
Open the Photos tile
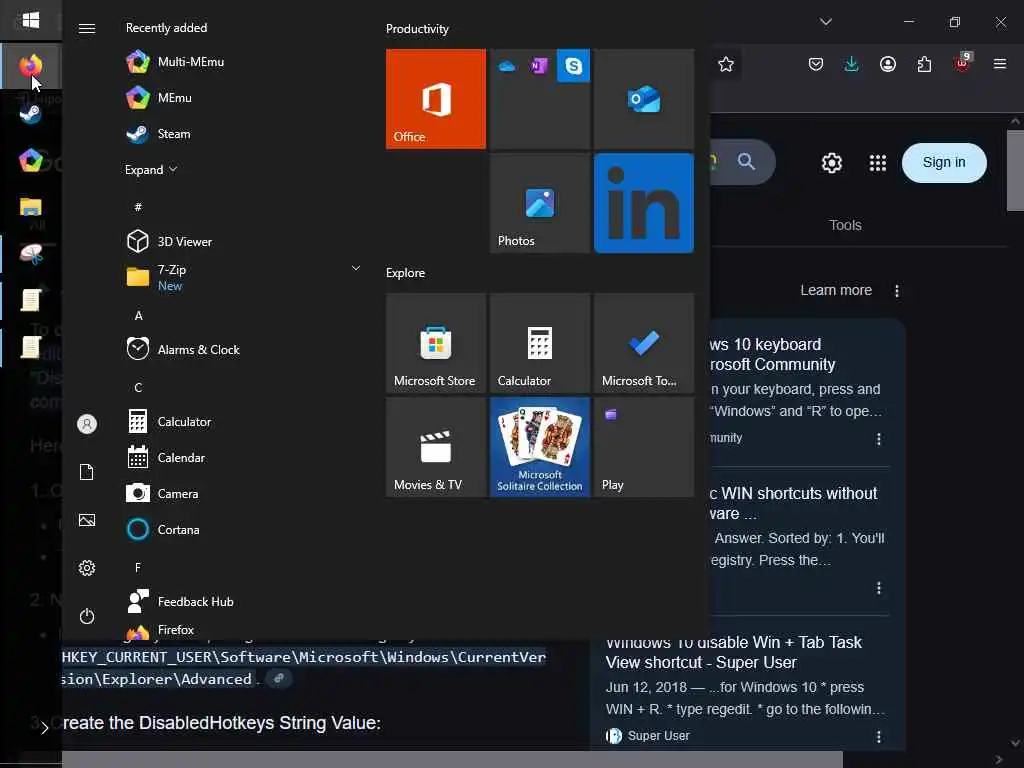pos(539,203)
